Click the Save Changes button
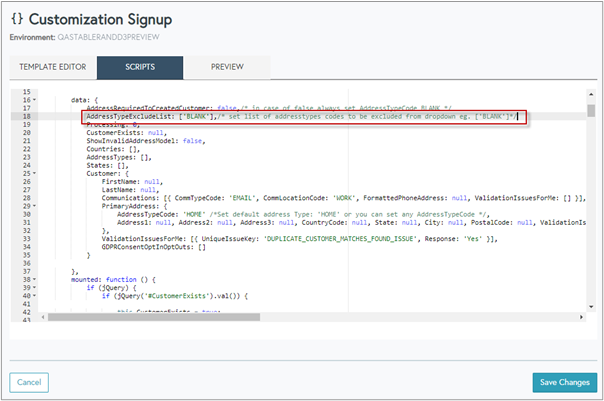The width and height of the screenshot is (604, 401). pos(565,382)
